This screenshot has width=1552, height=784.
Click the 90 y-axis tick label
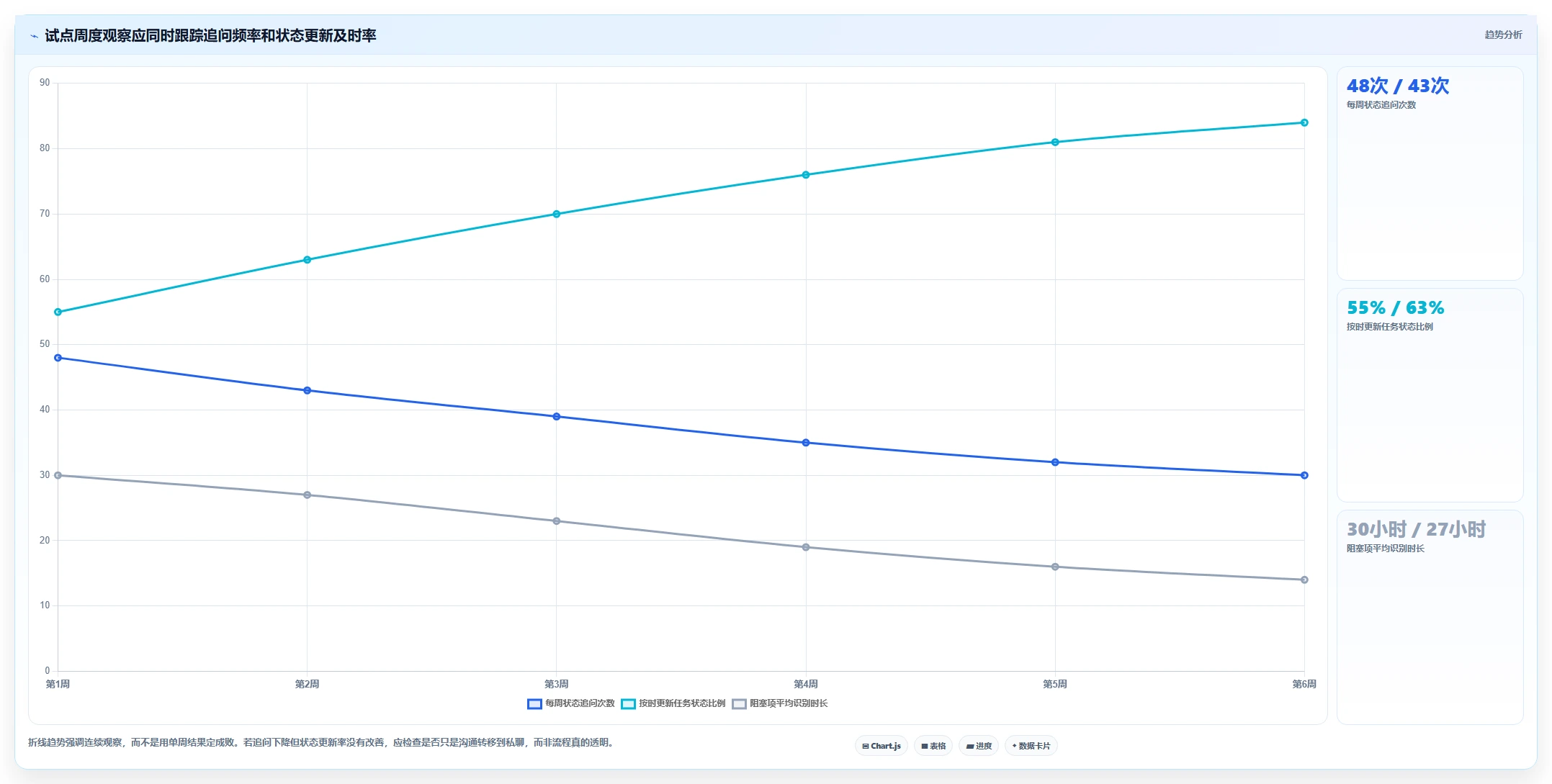pyautogui.click(x=45, y=83)
